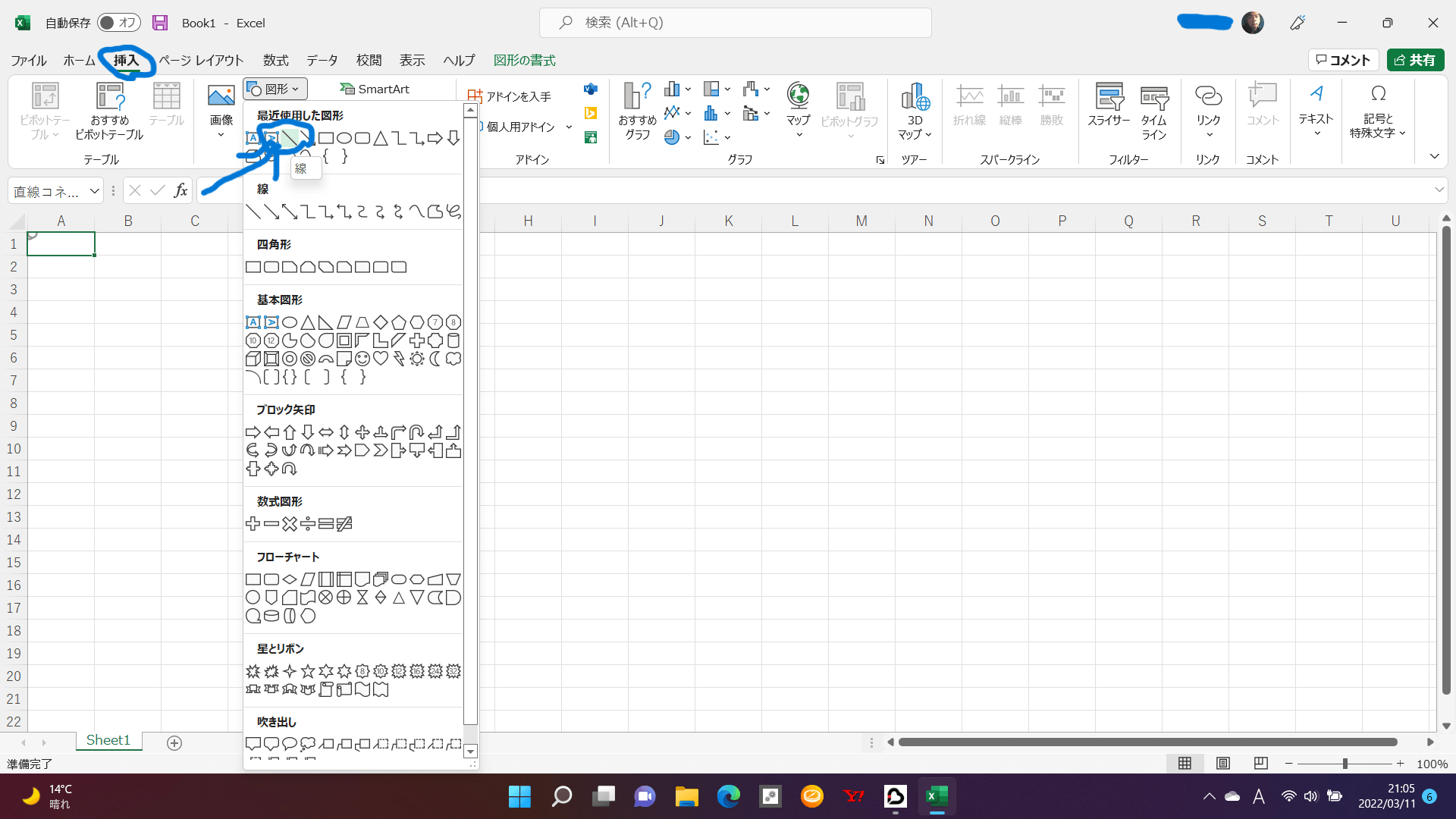
Task: Open the Shapes dropdown button
Action: (x=275, y=89)
